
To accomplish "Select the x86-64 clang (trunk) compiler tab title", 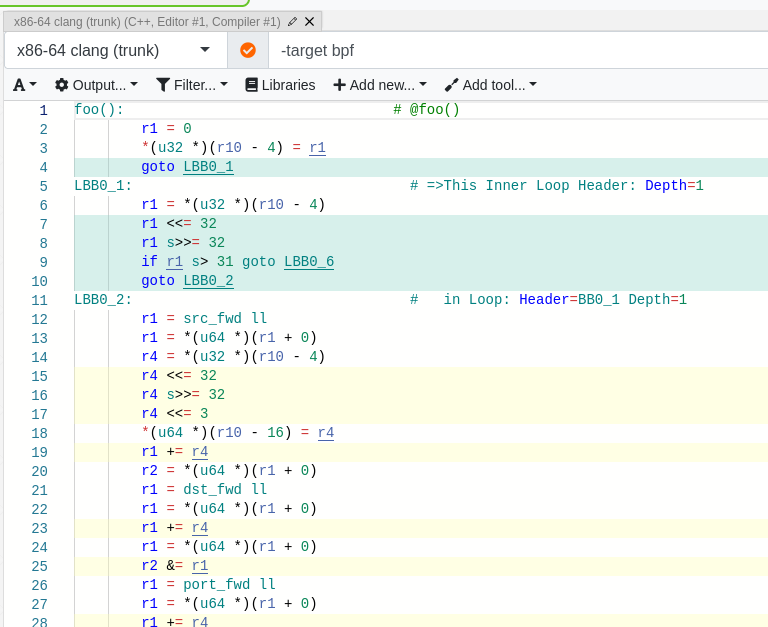I will click(147, 22).
